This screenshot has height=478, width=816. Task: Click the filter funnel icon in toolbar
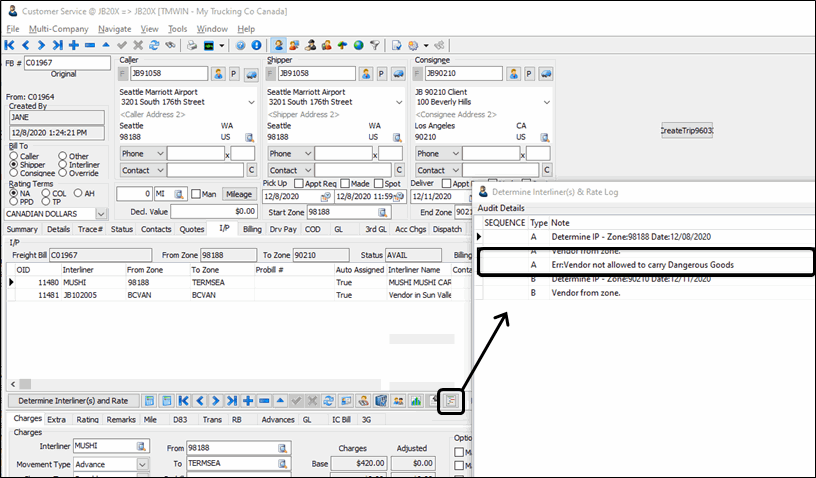tap(374, 45)
